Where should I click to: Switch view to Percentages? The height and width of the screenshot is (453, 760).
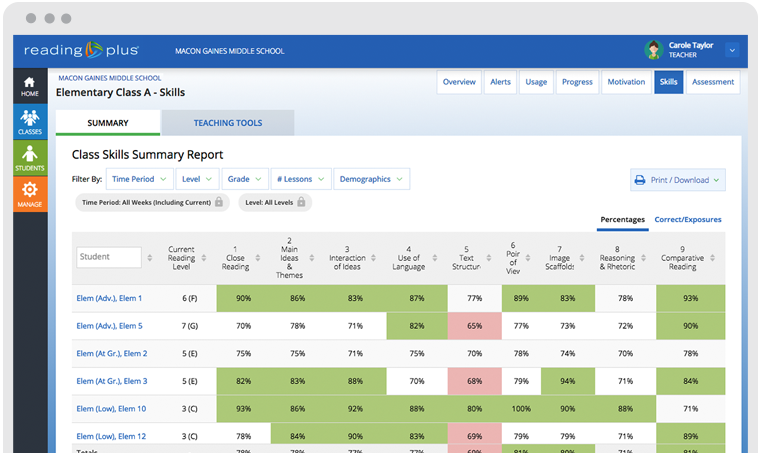622,219
